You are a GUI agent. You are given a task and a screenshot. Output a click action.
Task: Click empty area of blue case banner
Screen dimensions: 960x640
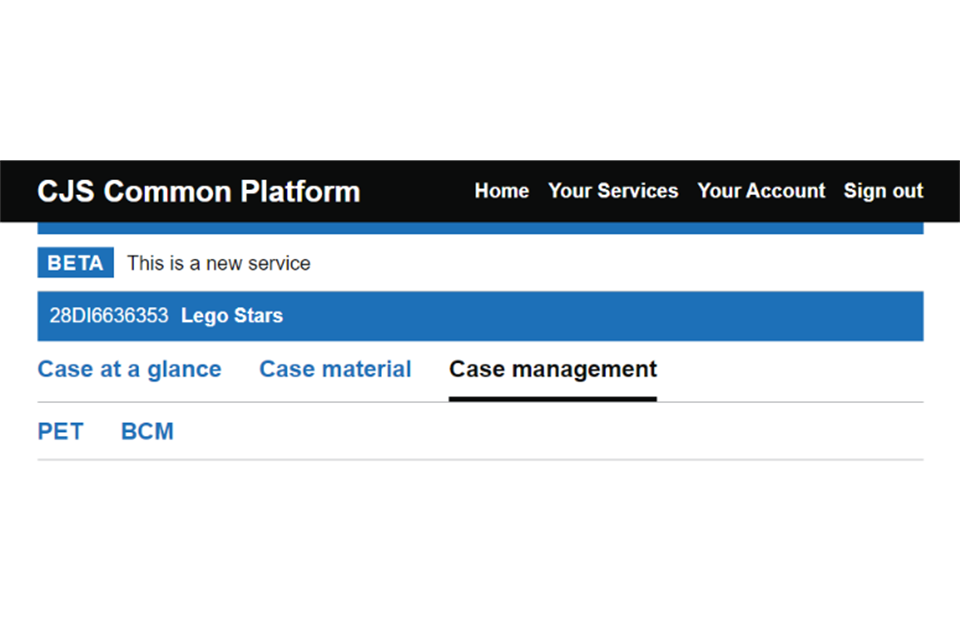600,316
